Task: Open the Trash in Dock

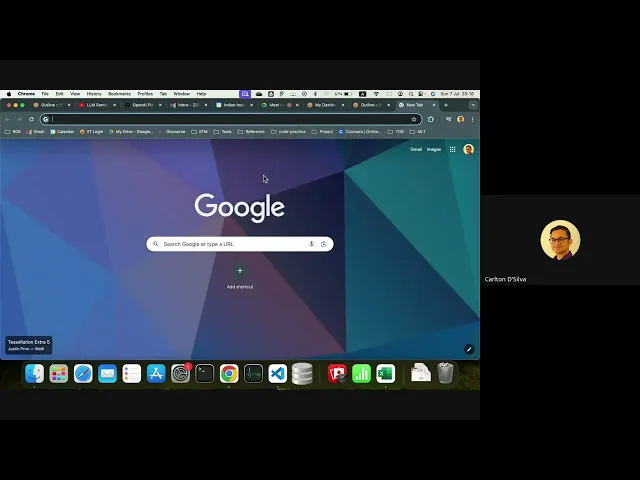Action: pos(445,373)
